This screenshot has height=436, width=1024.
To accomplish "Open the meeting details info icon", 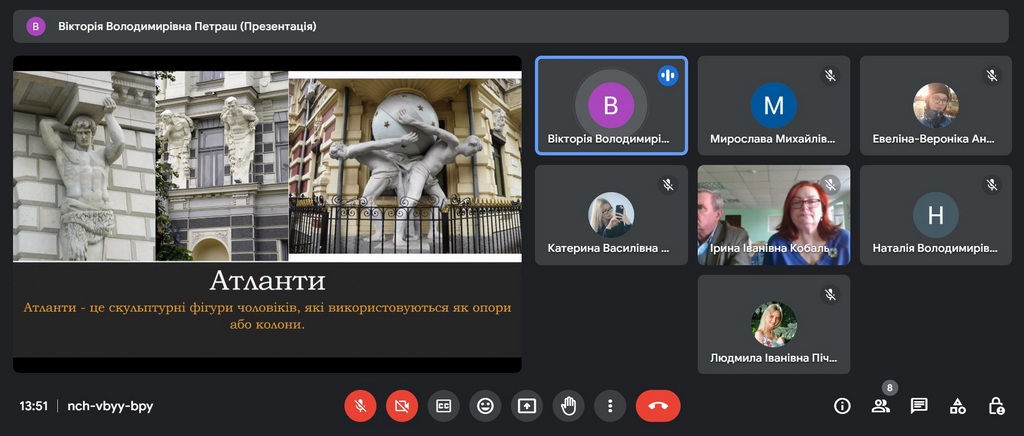I will pos(842,406).
